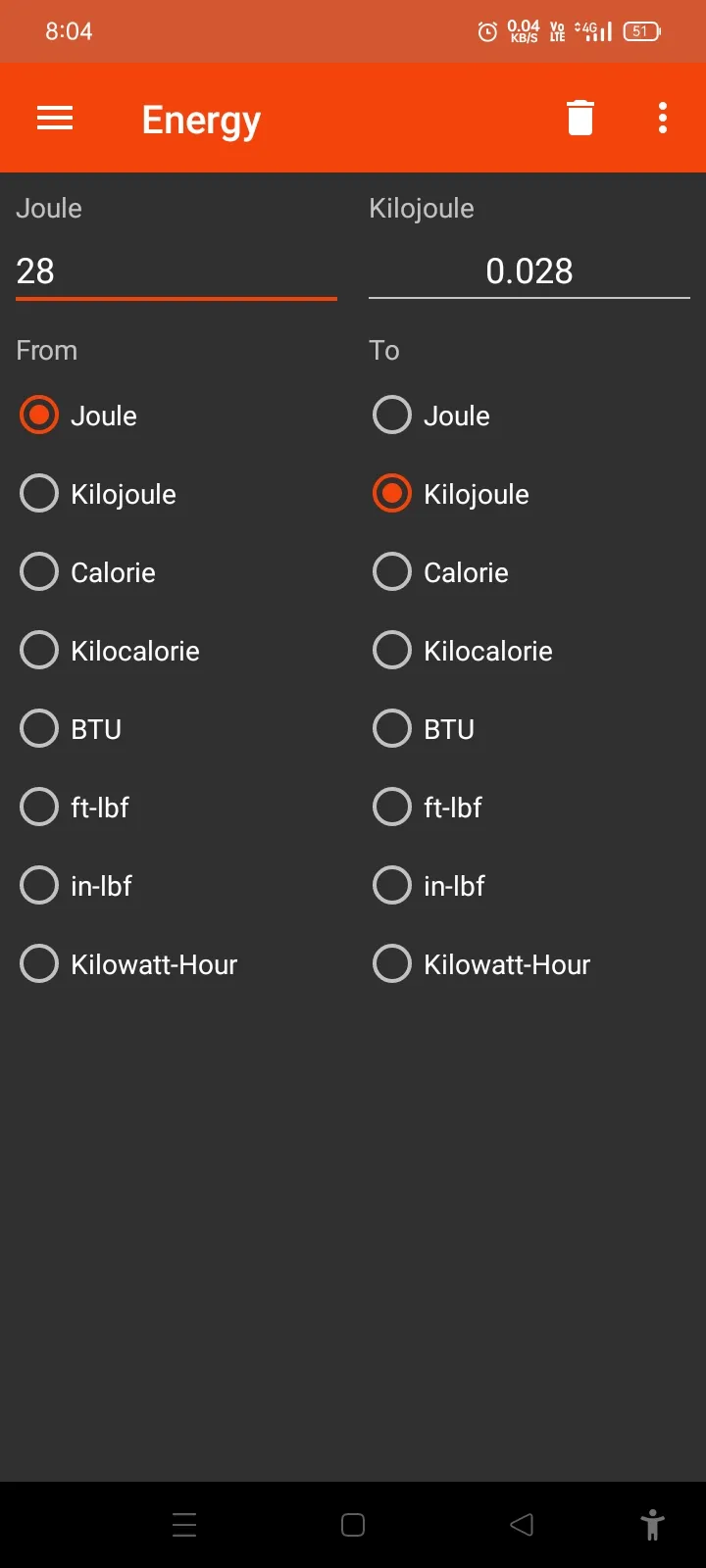
Task: Tap the accessibility figure icon
Action: [652, 1525]
